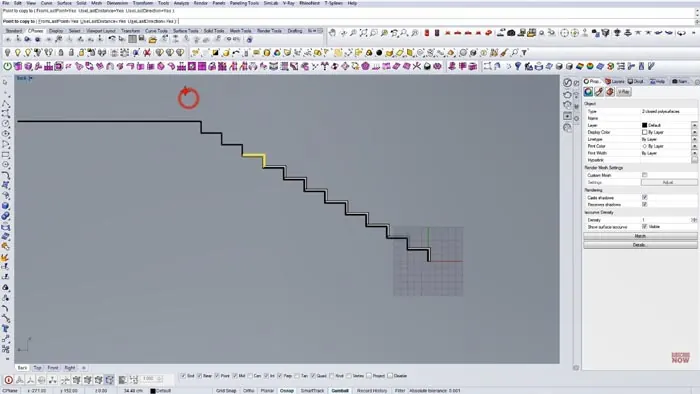700x394 pixels.
Task: Click the Details button
Action: tap(640, 245)
